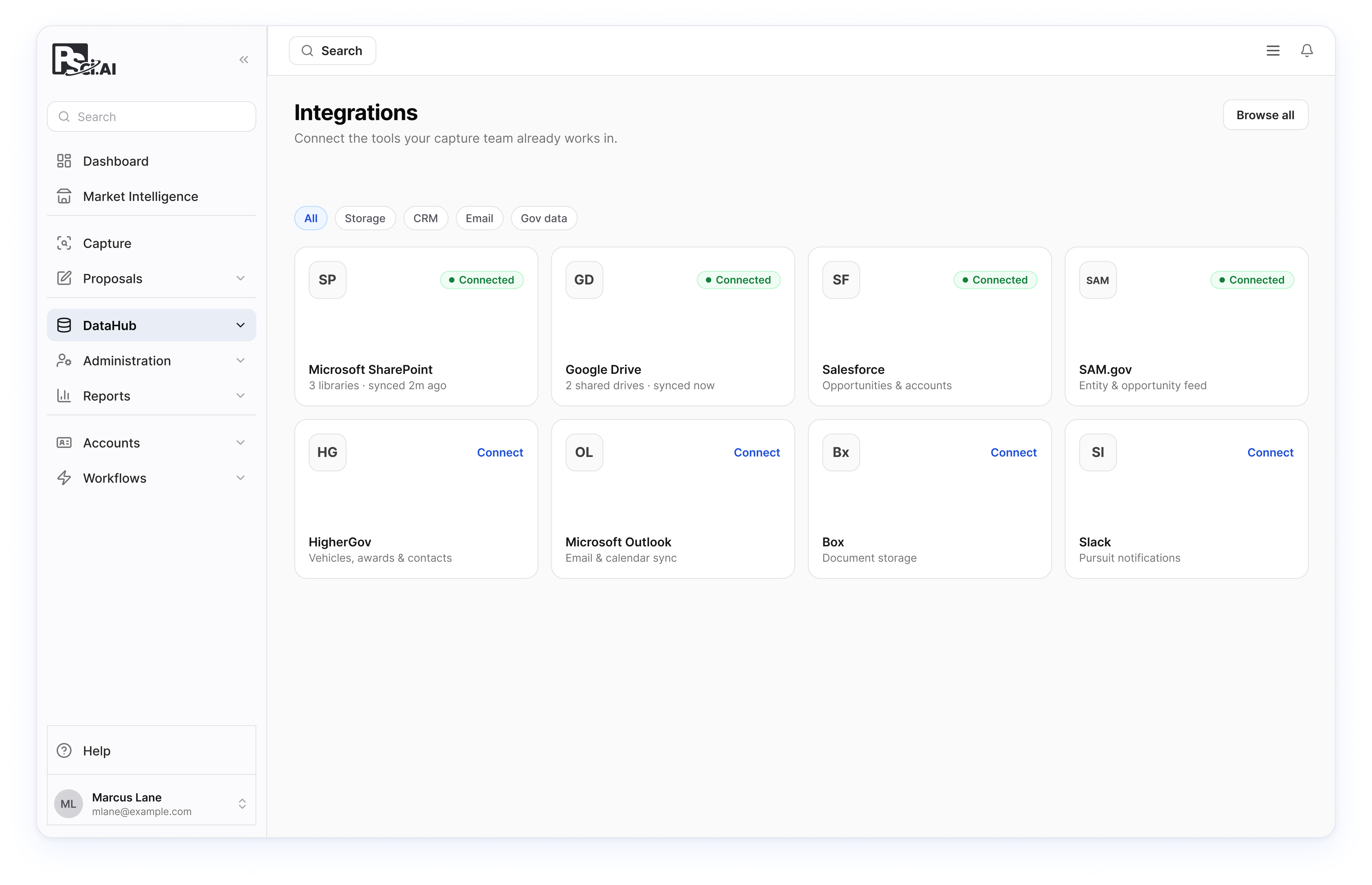Click the Dashboard grid icon
This screenshot has height=885, width=1372.
click(x=64, y=161)
